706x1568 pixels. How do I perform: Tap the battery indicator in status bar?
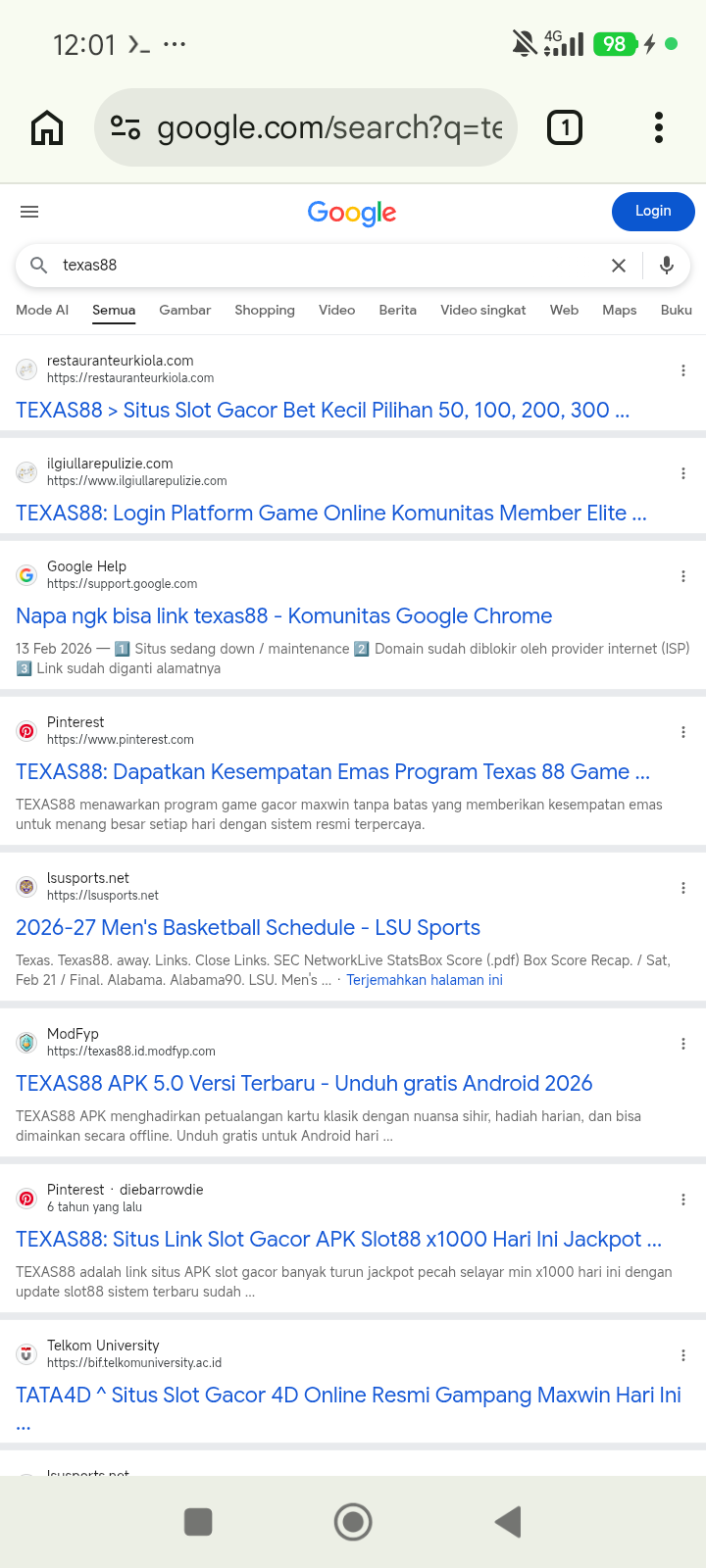point(615,44)
